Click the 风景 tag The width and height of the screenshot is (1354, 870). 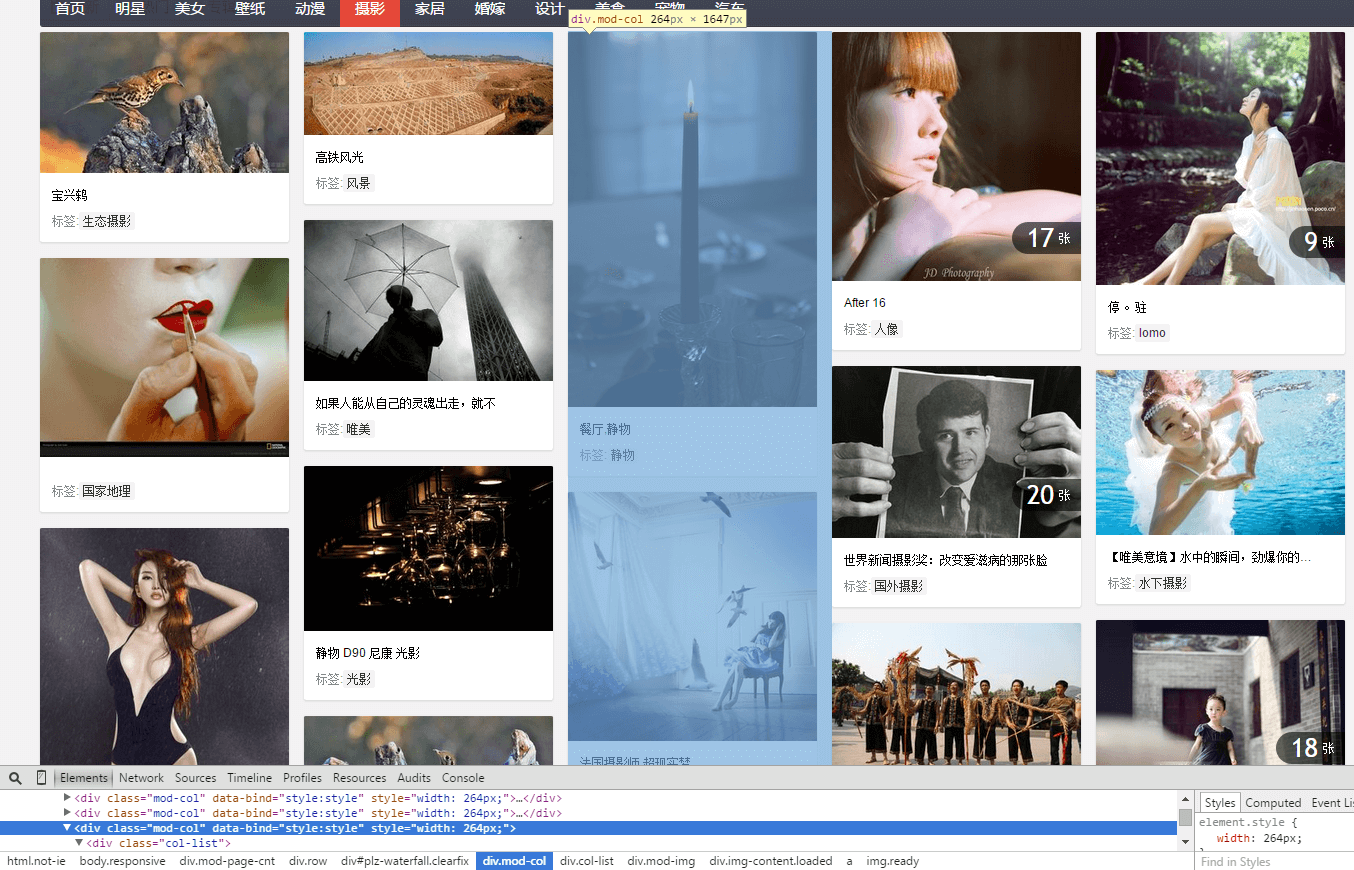point(358,183)
